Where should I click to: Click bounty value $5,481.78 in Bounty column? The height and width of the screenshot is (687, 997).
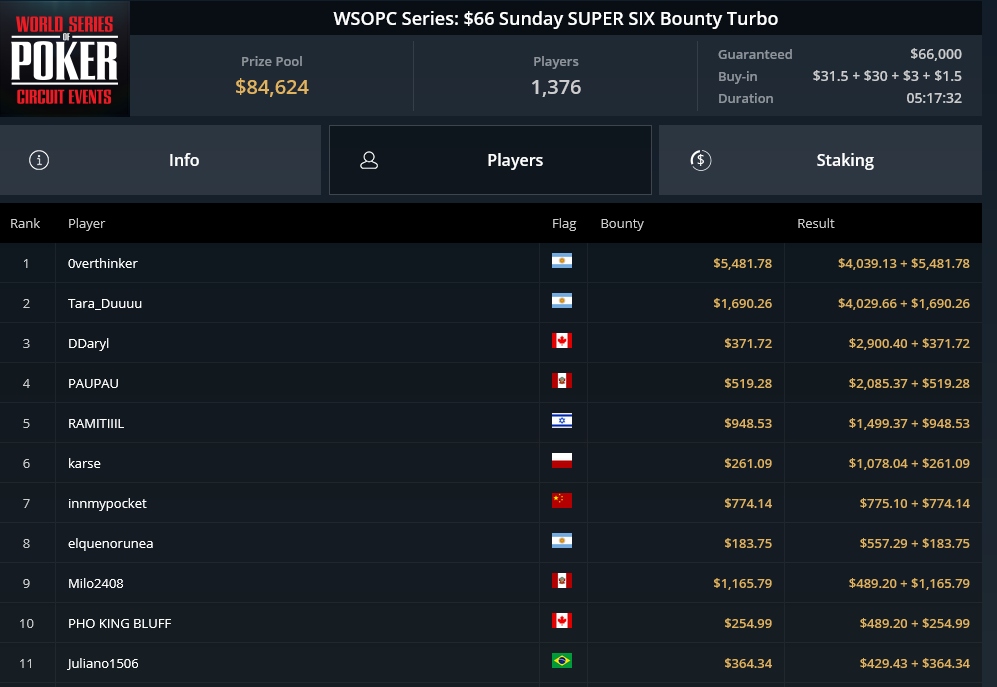(x=742, y=263)
